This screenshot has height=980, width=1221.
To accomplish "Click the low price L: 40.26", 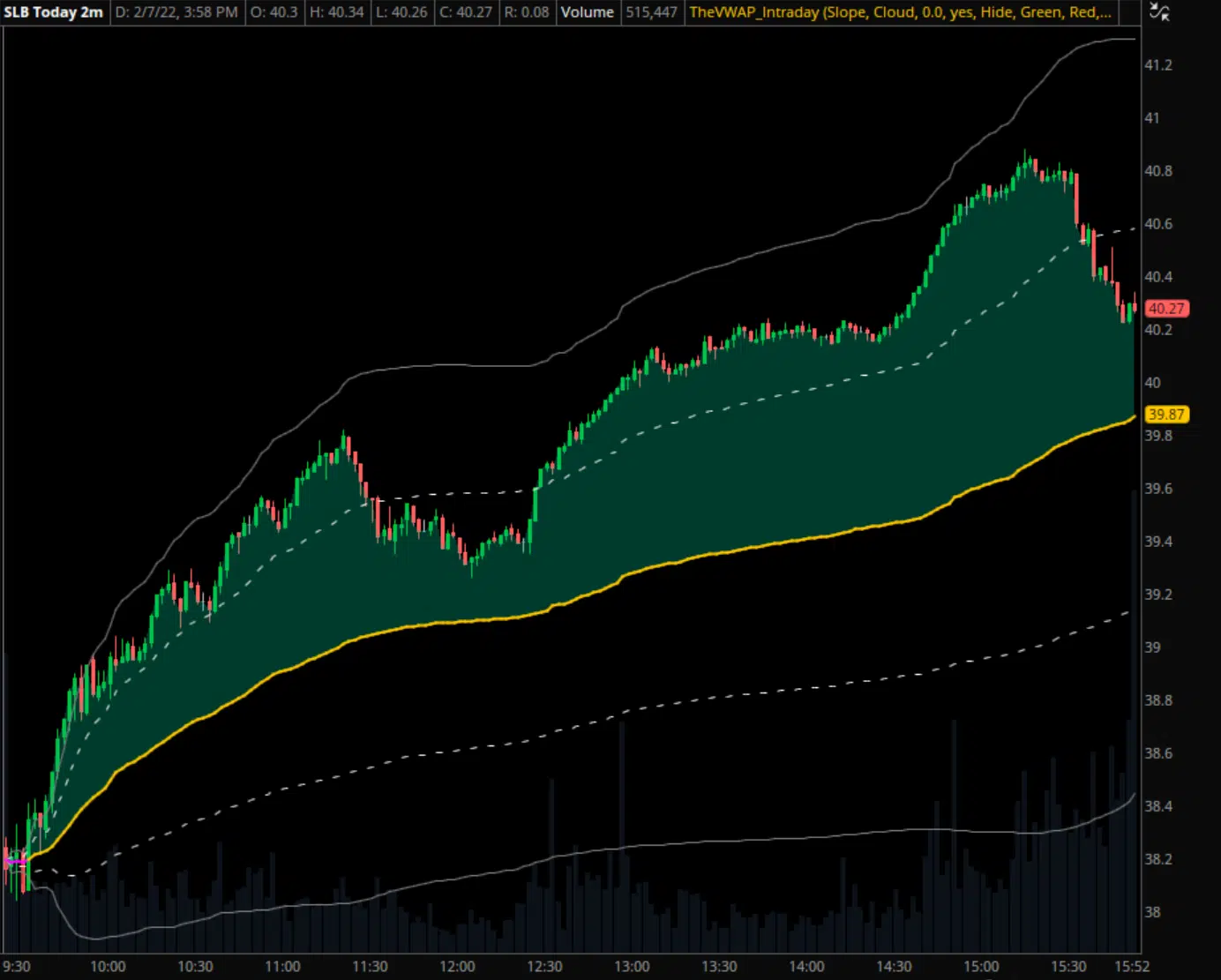I will click(x=401, y=12).
